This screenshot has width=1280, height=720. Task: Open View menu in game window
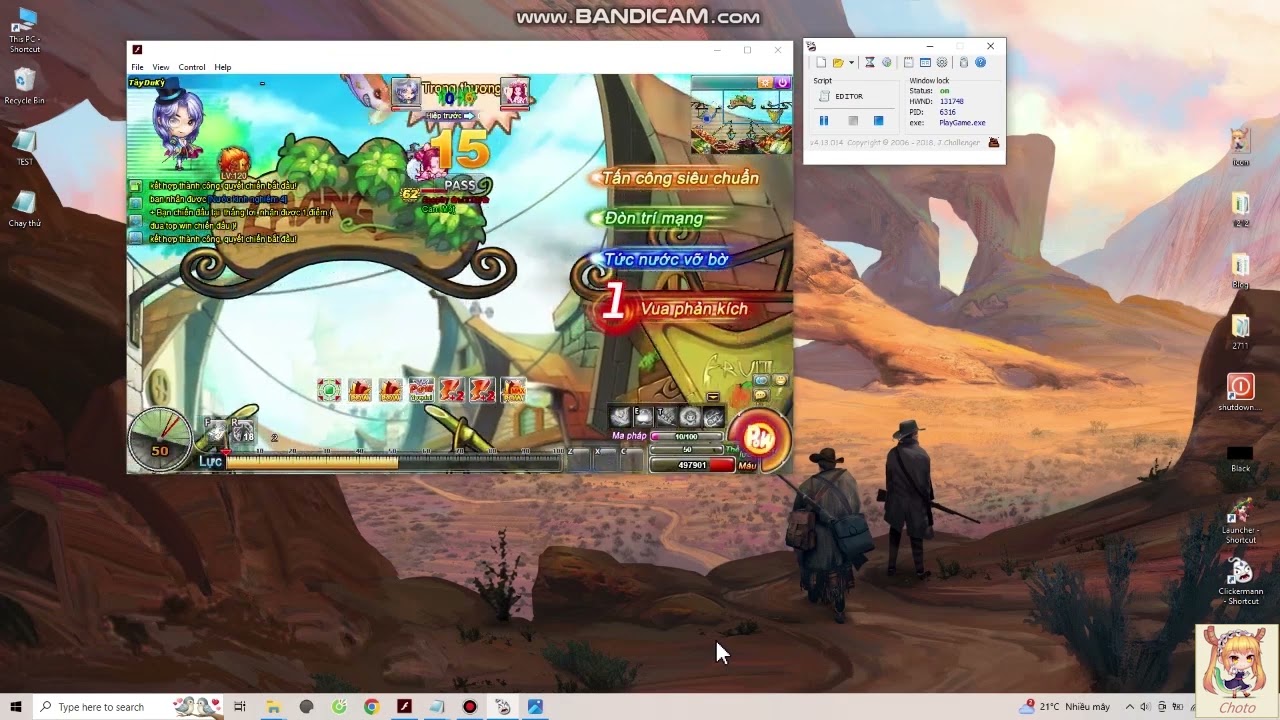(x=160, y=67)
